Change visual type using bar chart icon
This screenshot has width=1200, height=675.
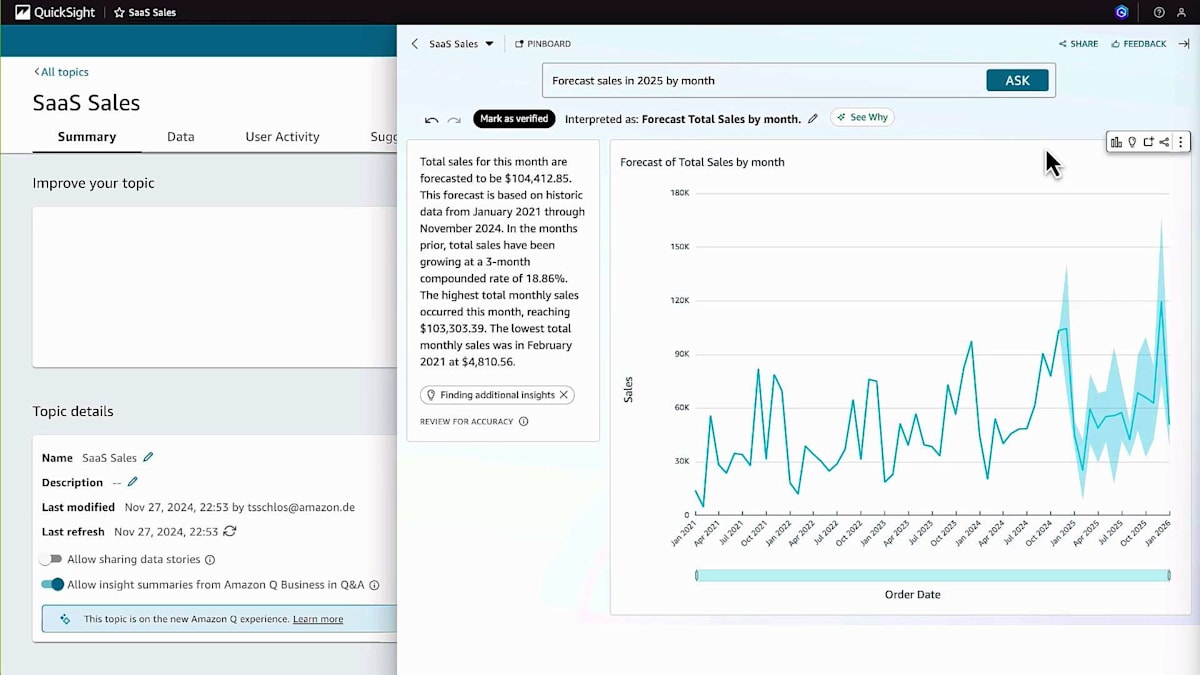pos(1117,142)
